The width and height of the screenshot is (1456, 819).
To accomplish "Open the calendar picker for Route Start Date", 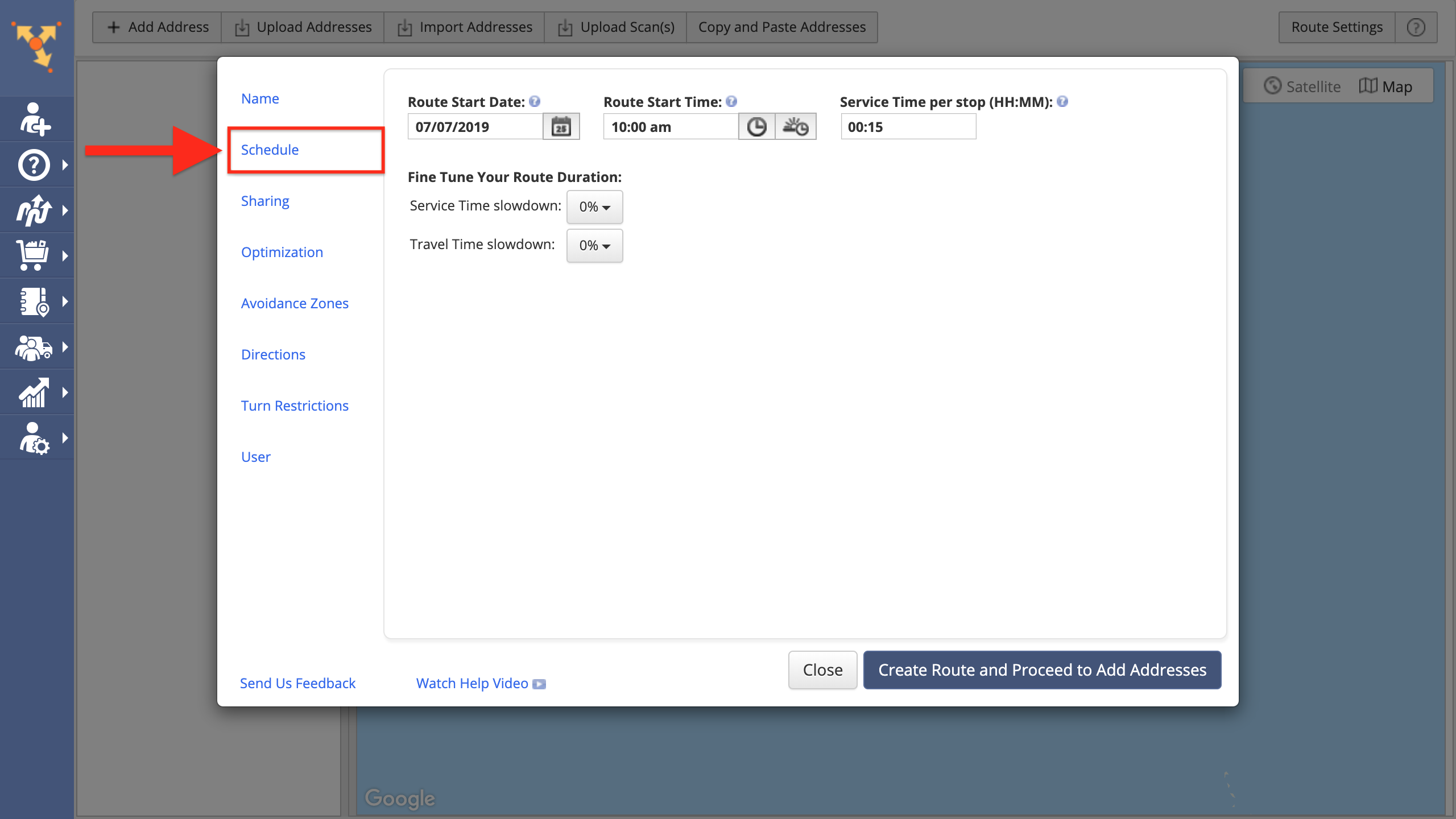I will (561, 126).
